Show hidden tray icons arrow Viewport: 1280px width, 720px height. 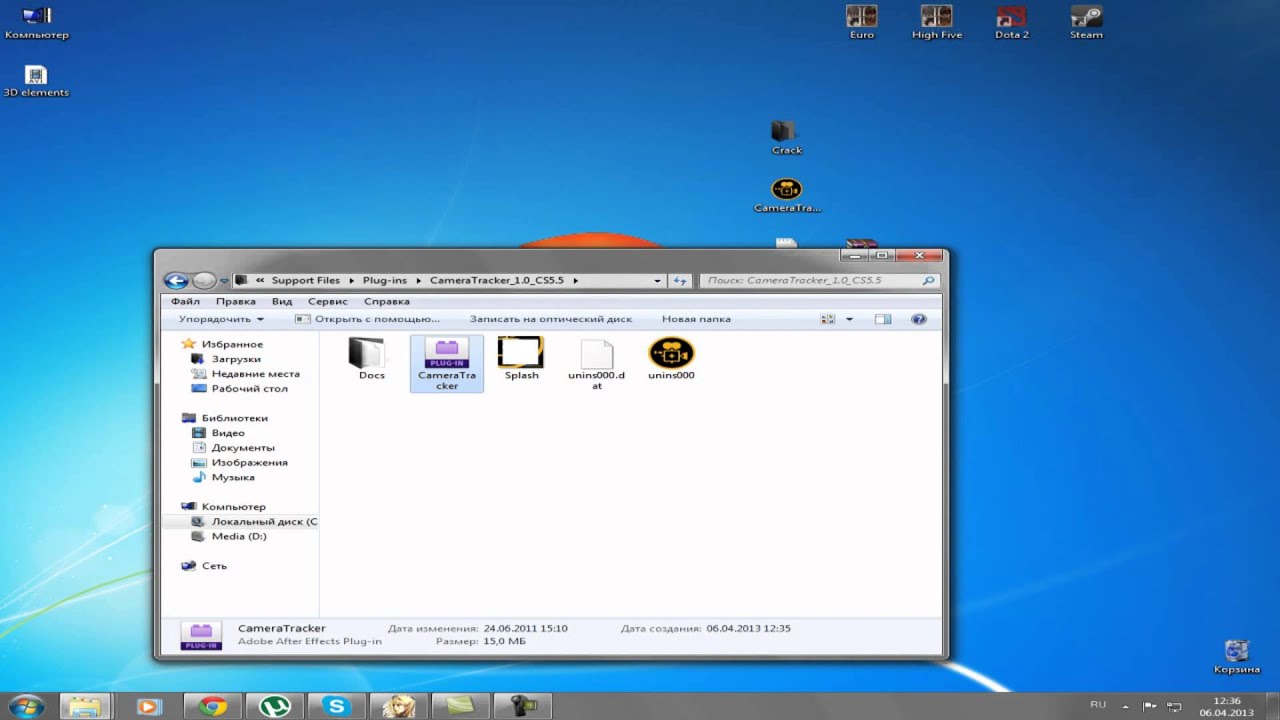click(1126, 706)
